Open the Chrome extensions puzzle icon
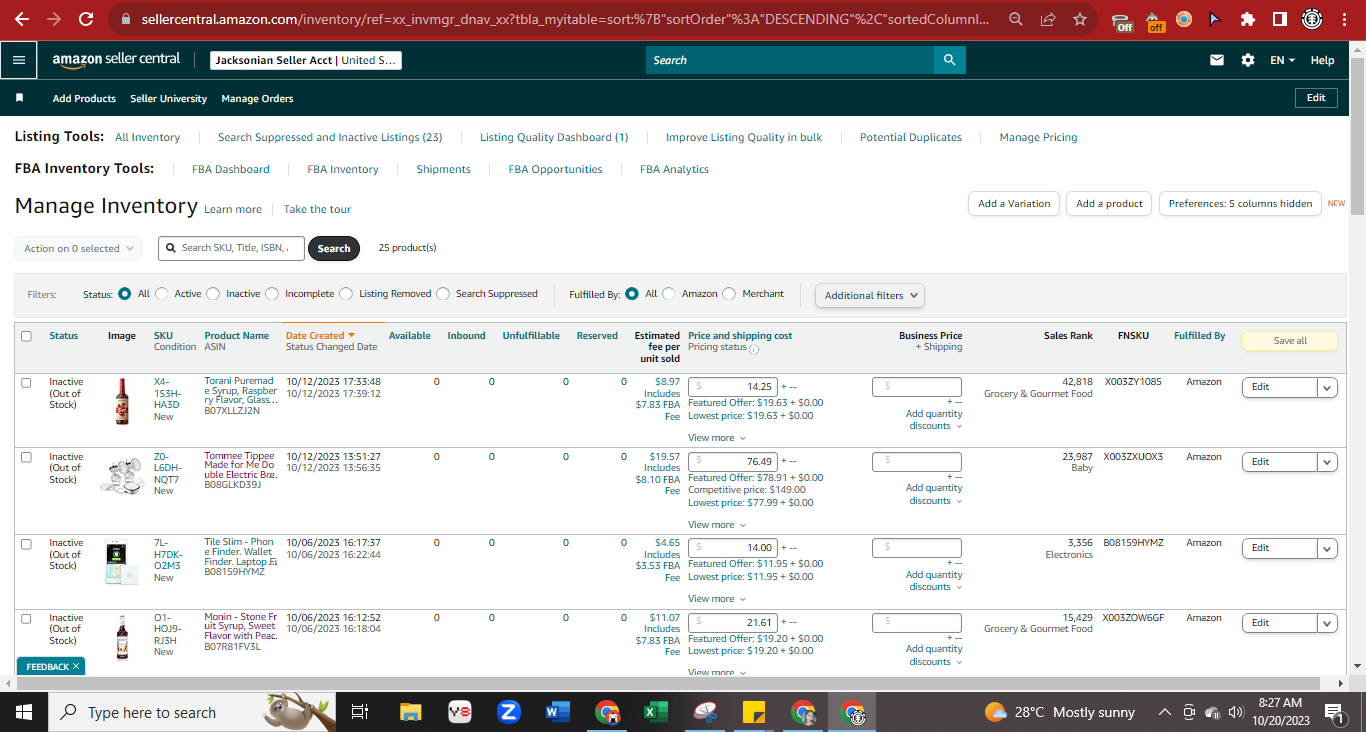The width and height of the screenshot is (1366, 732). [1247, 19]
